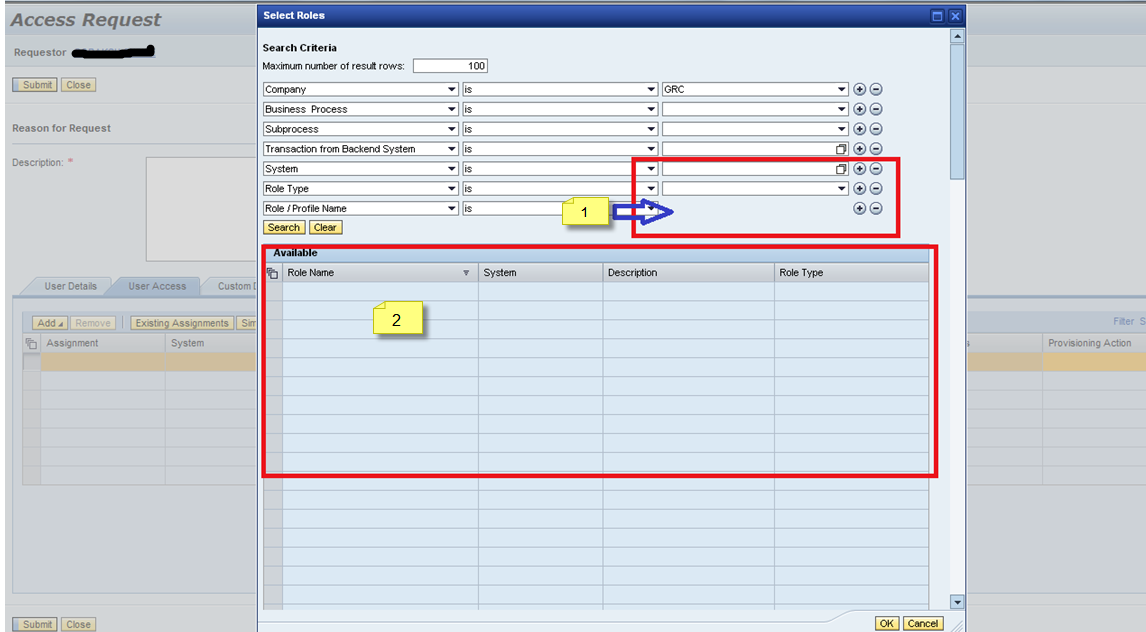This screenshot has width=1146, height=632.
Task: Open Role Name column sort menu
Action: click(466, 273)
